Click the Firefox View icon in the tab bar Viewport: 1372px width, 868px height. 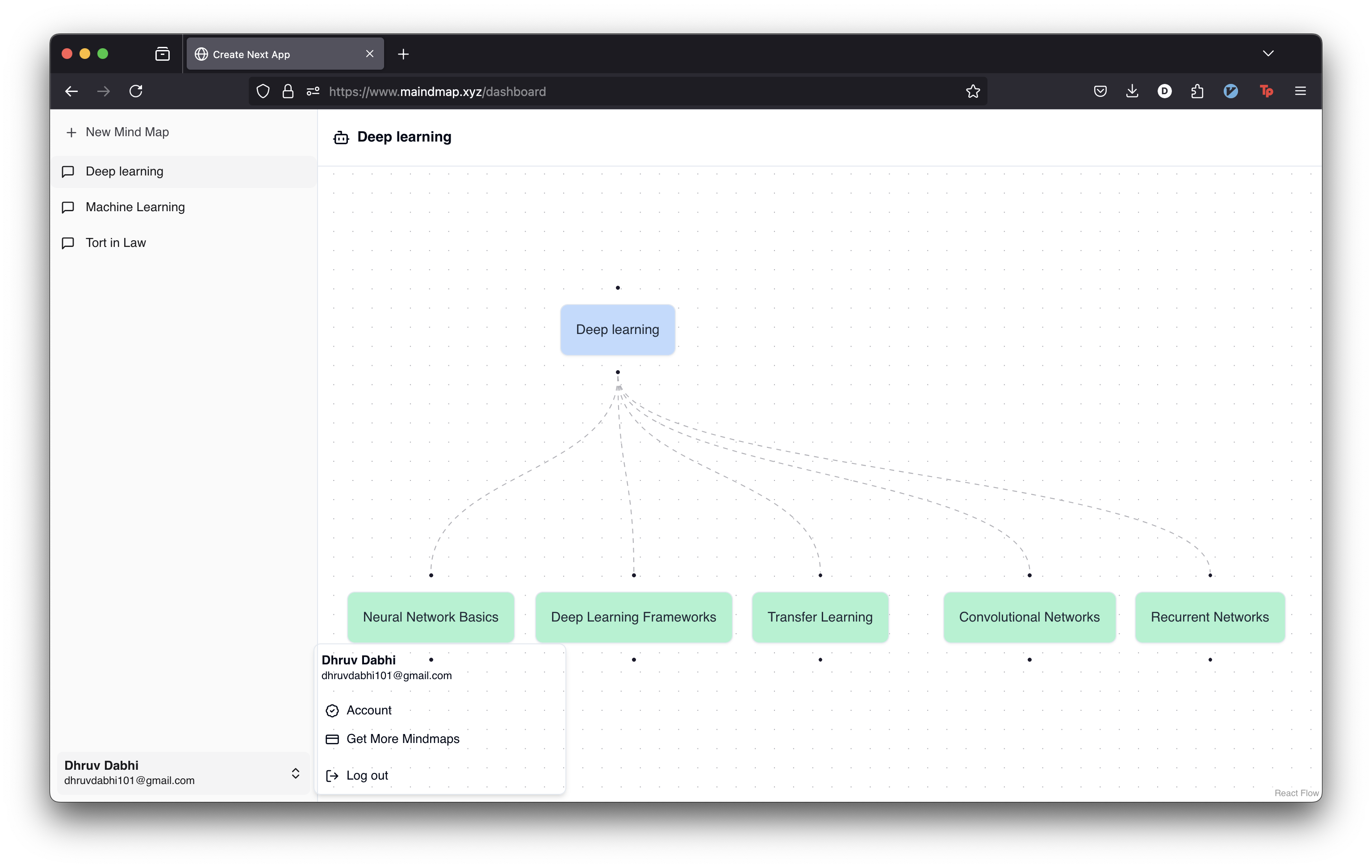(163, 54)
